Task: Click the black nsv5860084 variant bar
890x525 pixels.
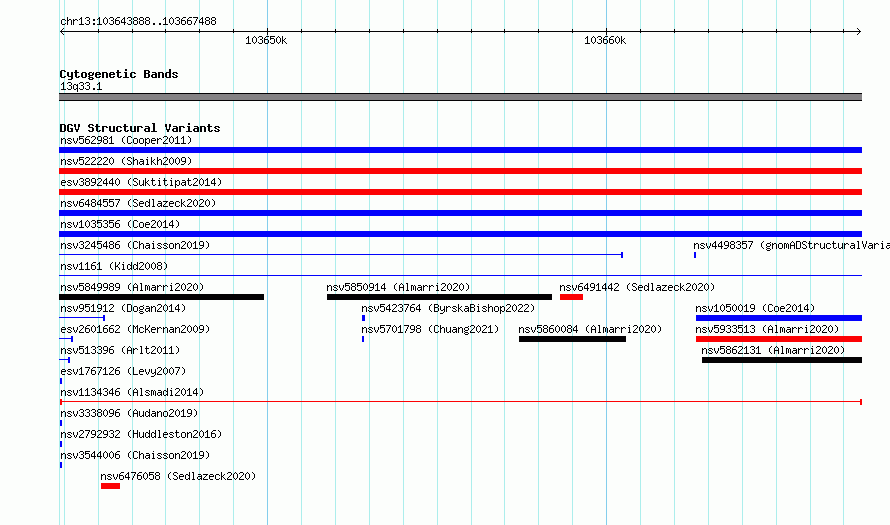Action: [572, 339]
